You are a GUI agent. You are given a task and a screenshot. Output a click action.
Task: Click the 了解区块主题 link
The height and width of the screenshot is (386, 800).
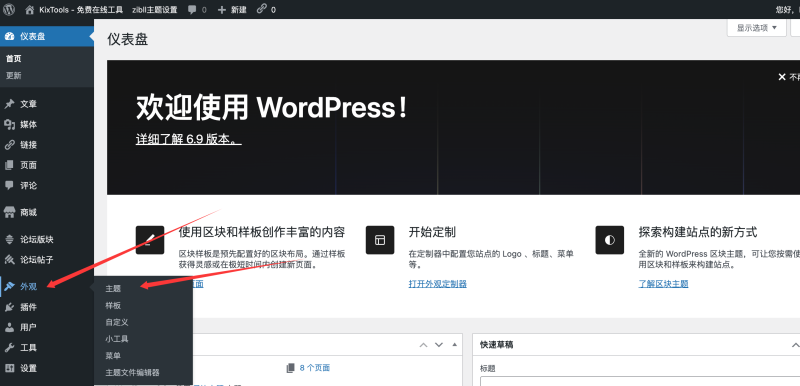(663, 284)
